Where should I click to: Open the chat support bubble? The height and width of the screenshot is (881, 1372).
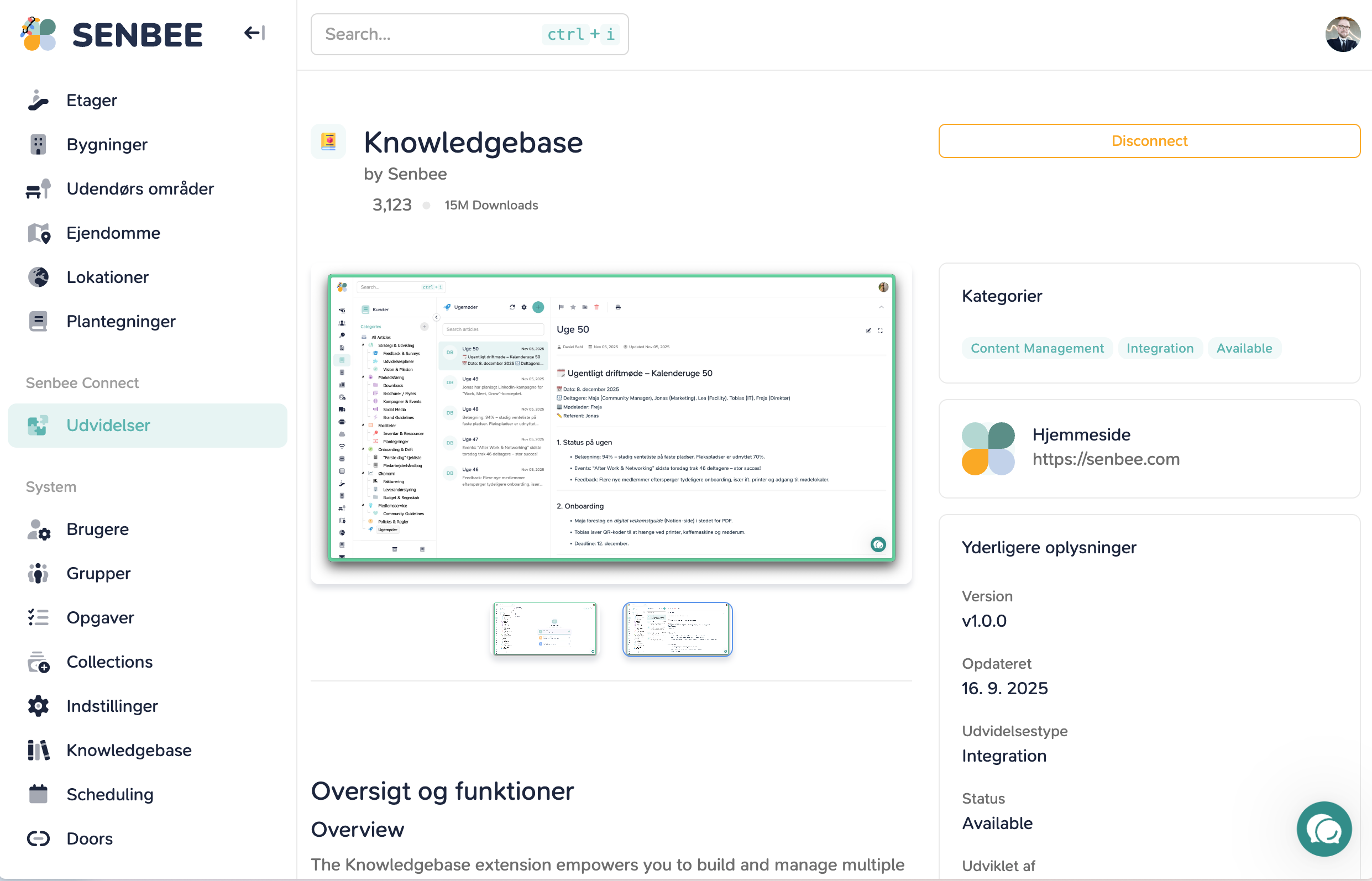click(1323, 828)
